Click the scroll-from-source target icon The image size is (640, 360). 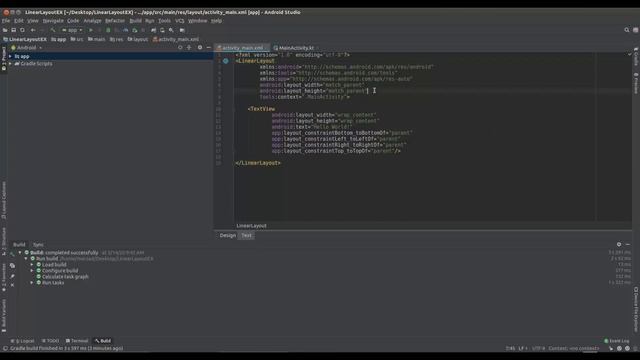180,48
